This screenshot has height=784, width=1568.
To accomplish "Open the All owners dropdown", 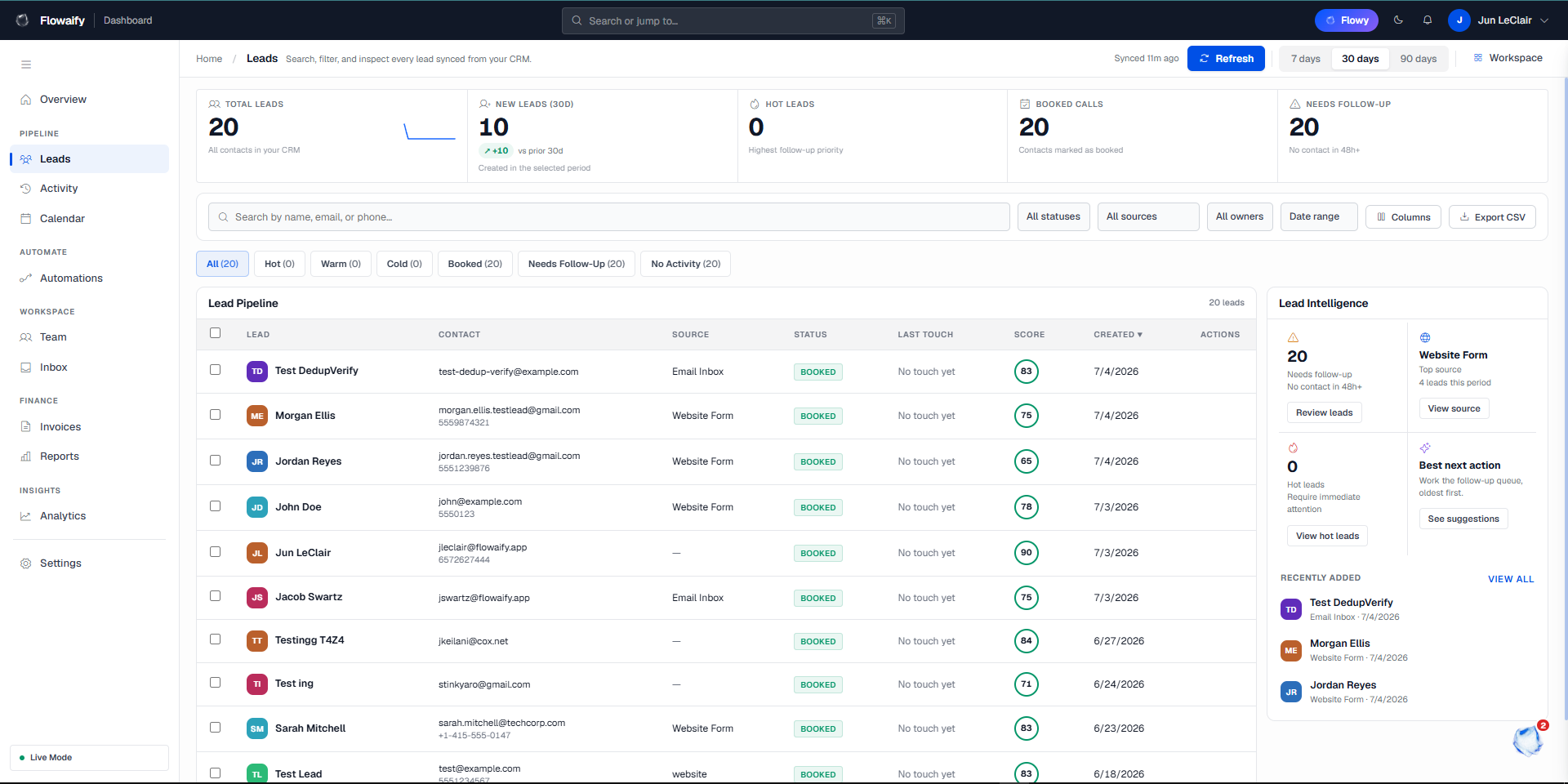I will click(1240, 217).
